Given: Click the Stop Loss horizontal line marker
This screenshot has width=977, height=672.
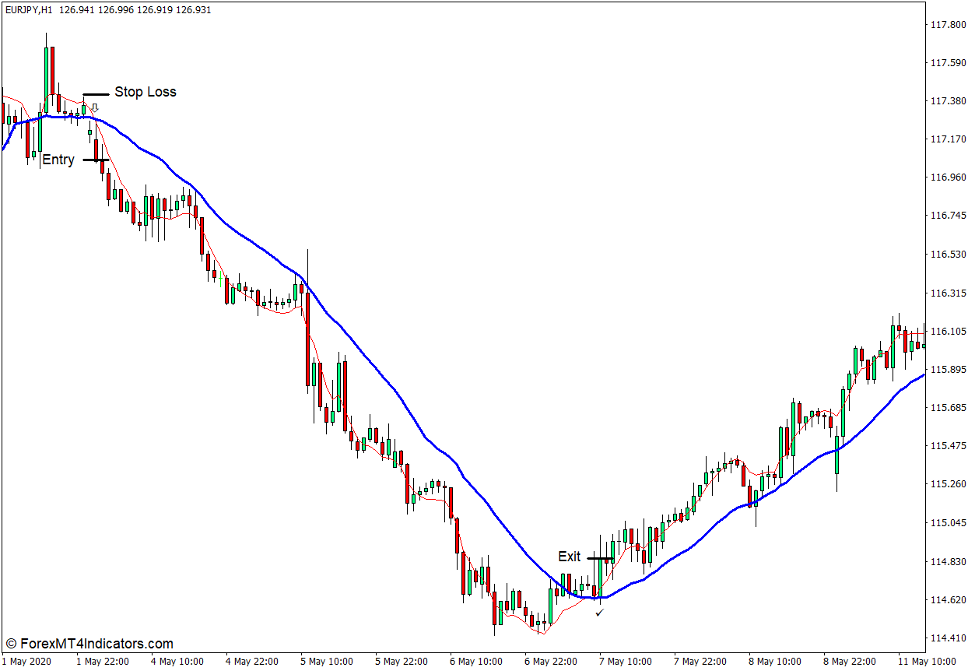Looking at the screenshot, I should 97,94.
